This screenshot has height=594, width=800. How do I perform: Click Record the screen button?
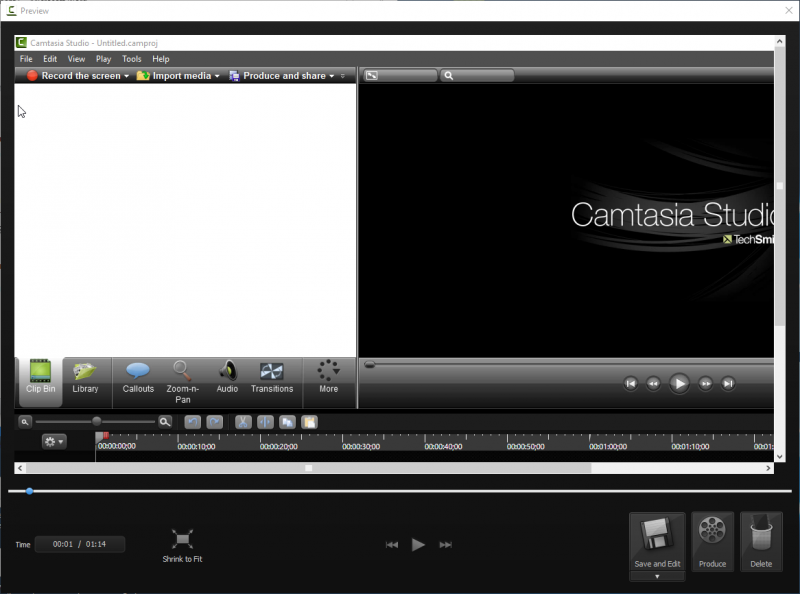tap(74, 76)
